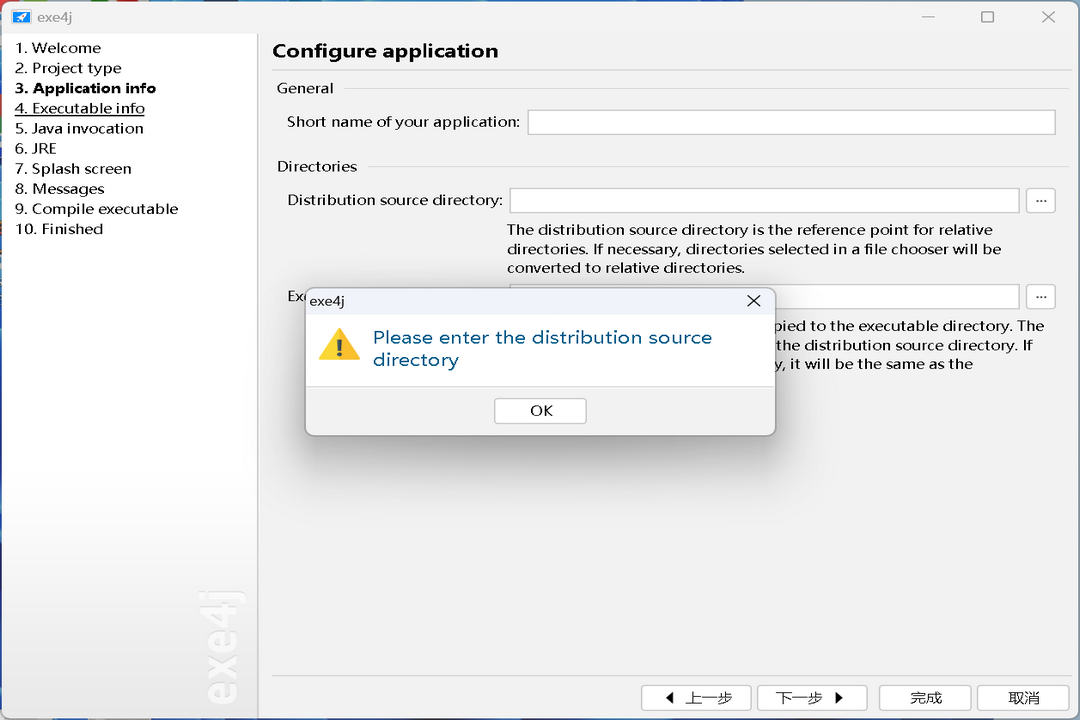Open step 9 Compile executable
Viewport: 1080px width, 720px height.
tap(97, 208)
